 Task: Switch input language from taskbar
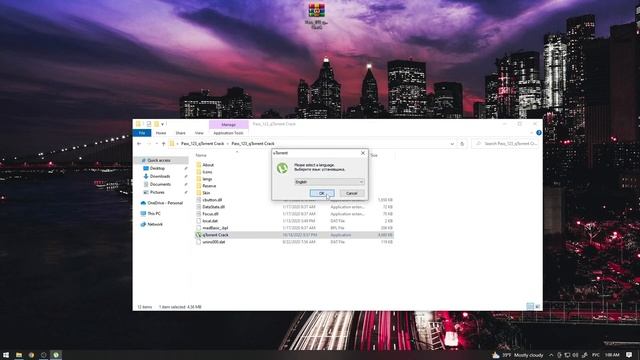click(596, 355)
